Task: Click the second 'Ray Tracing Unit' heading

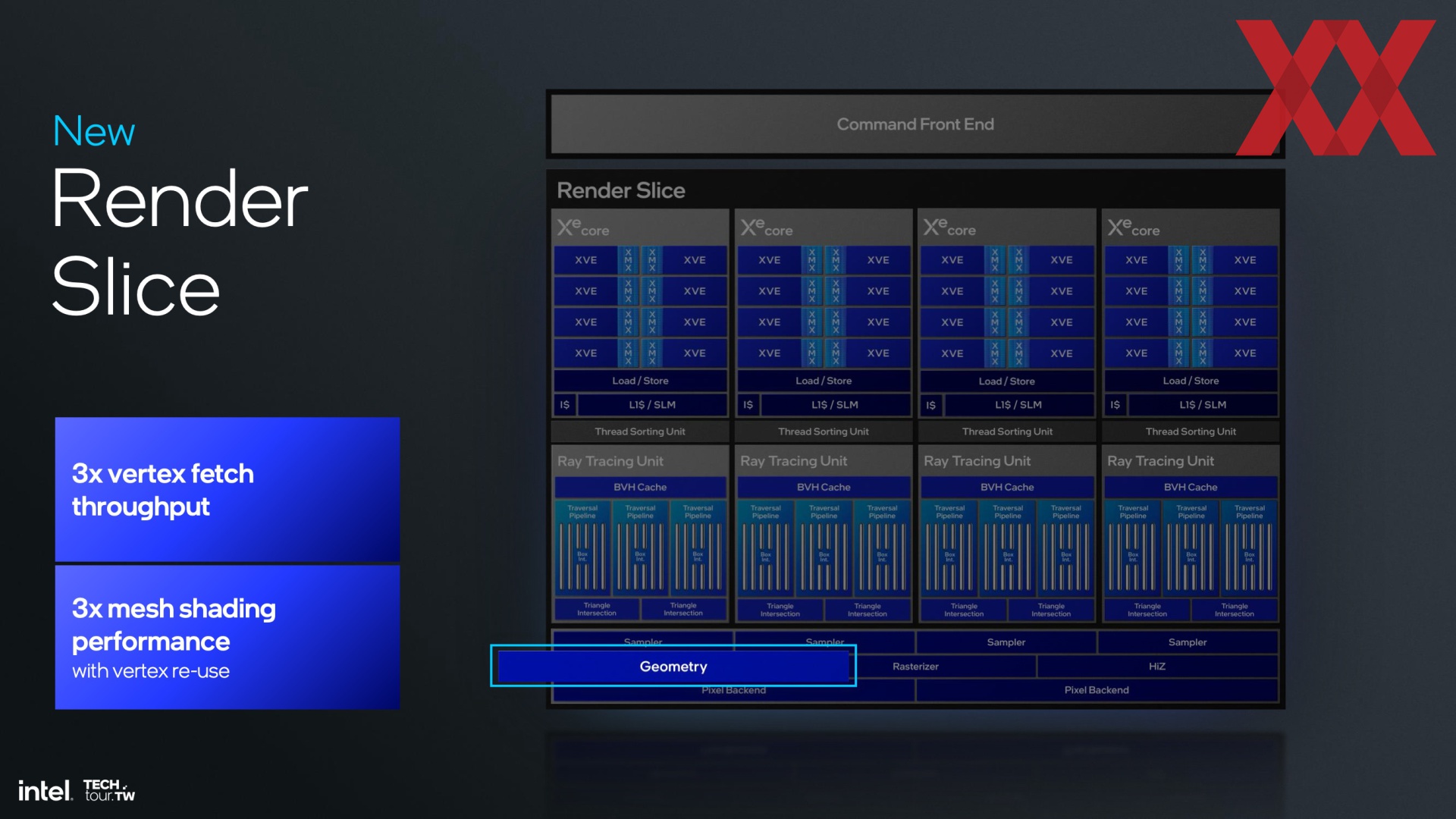Action: tap(794, 461)
